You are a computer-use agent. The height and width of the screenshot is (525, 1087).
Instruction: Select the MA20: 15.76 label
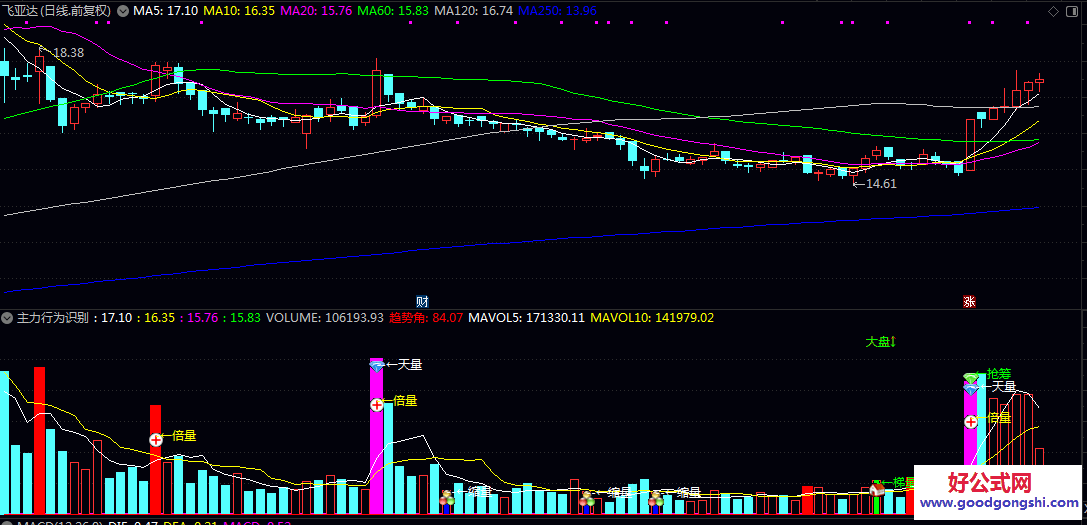[318, 10]
